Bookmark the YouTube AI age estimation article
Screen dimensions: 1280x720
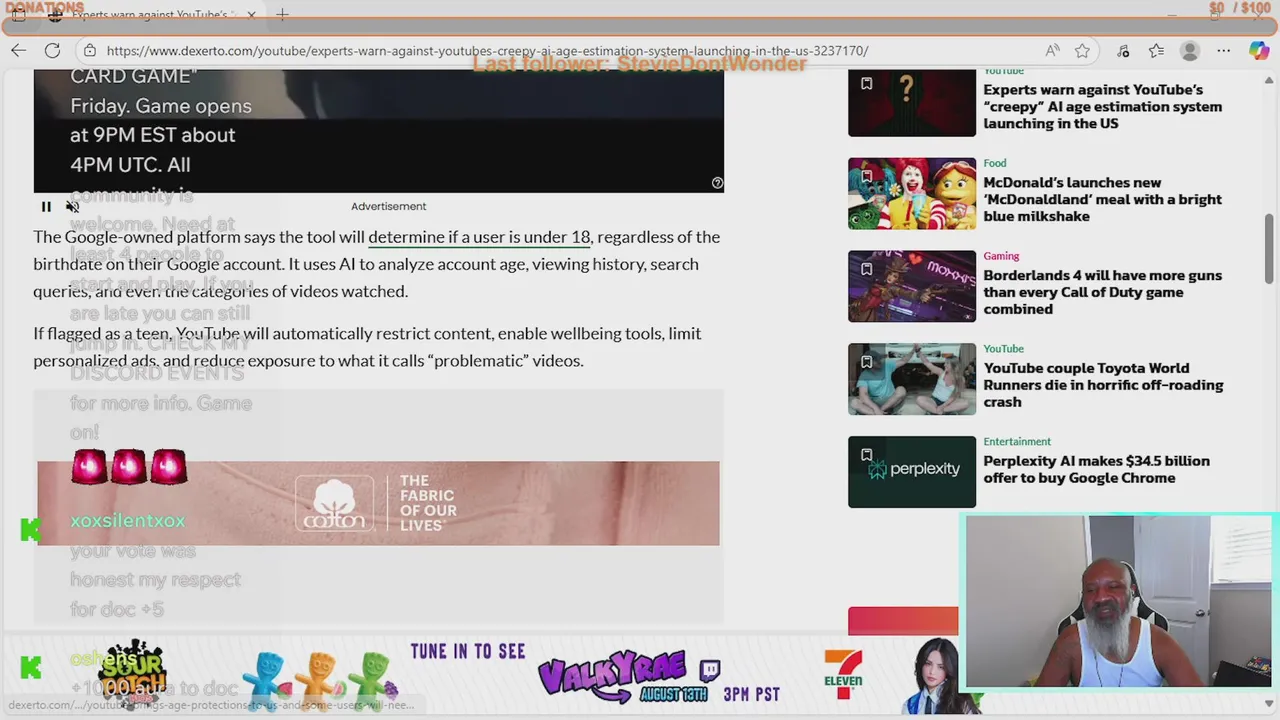(x=867, y=84)
